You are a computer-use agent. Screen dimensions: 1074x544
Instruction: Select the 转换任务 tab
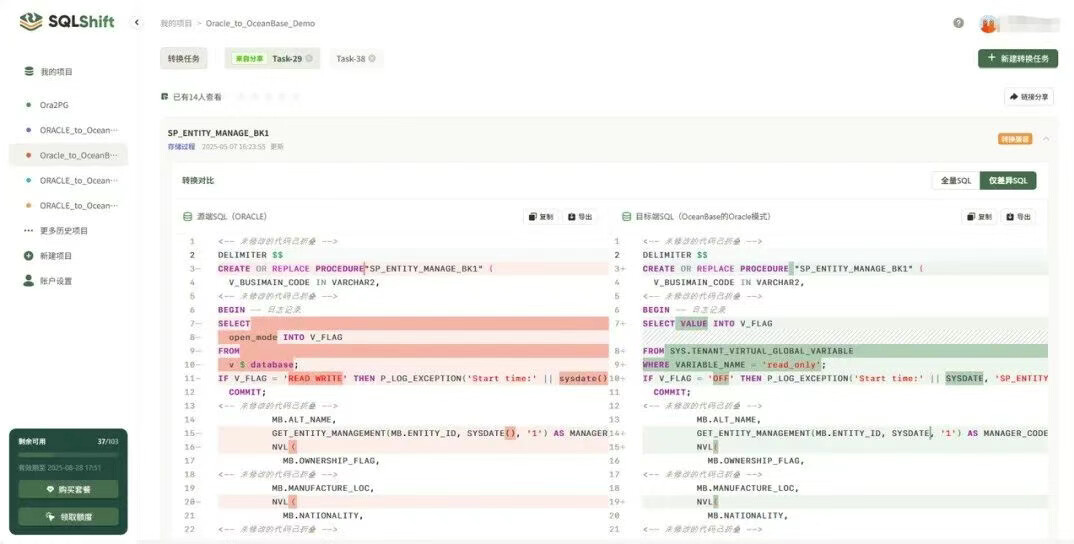[184, 58]
